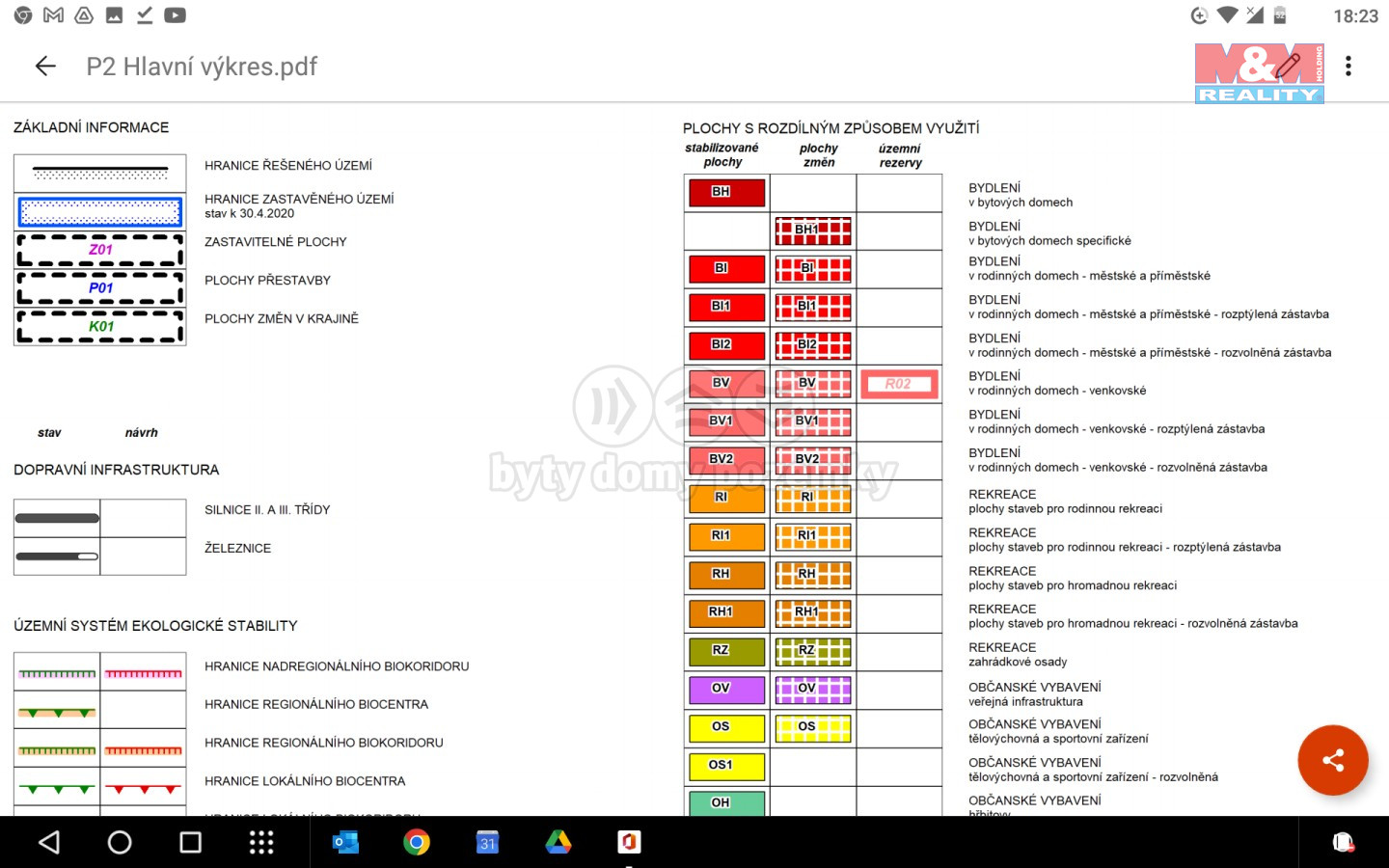Go back using the arrow icon
Screen dimensions: 1389x868
pyautogui.click(x=45, y=66)
